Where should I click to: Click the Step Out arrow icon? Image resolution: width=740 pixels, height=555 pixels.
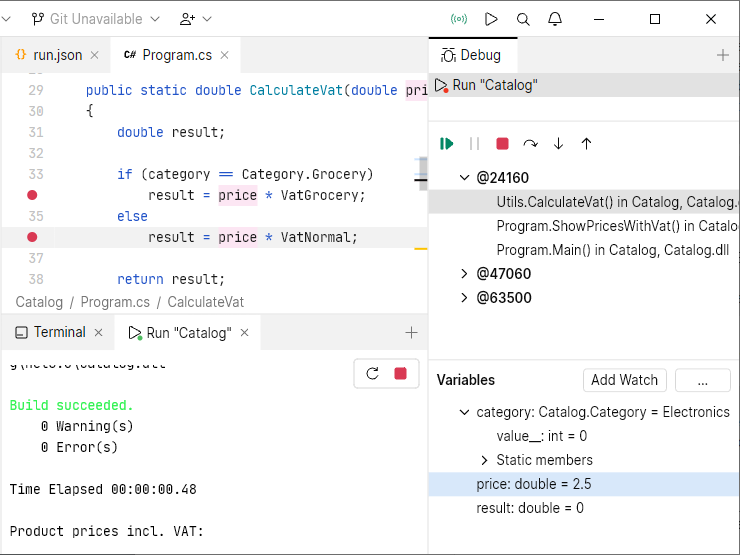586,144
